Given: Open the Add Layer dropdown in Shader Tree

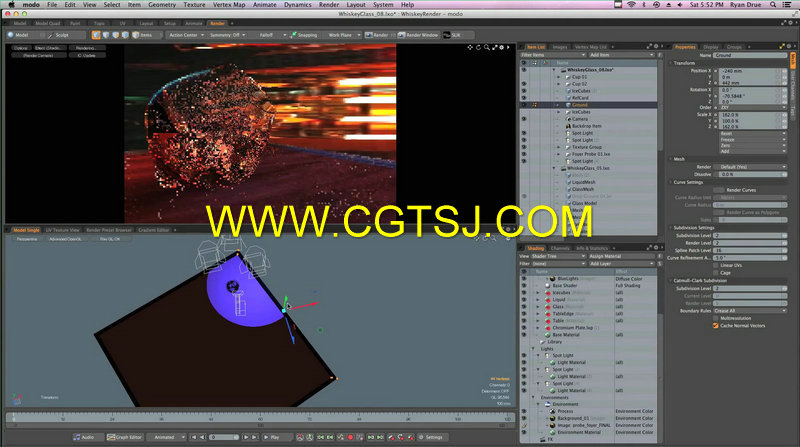Looking at the screenshot, I should [621, 264].
